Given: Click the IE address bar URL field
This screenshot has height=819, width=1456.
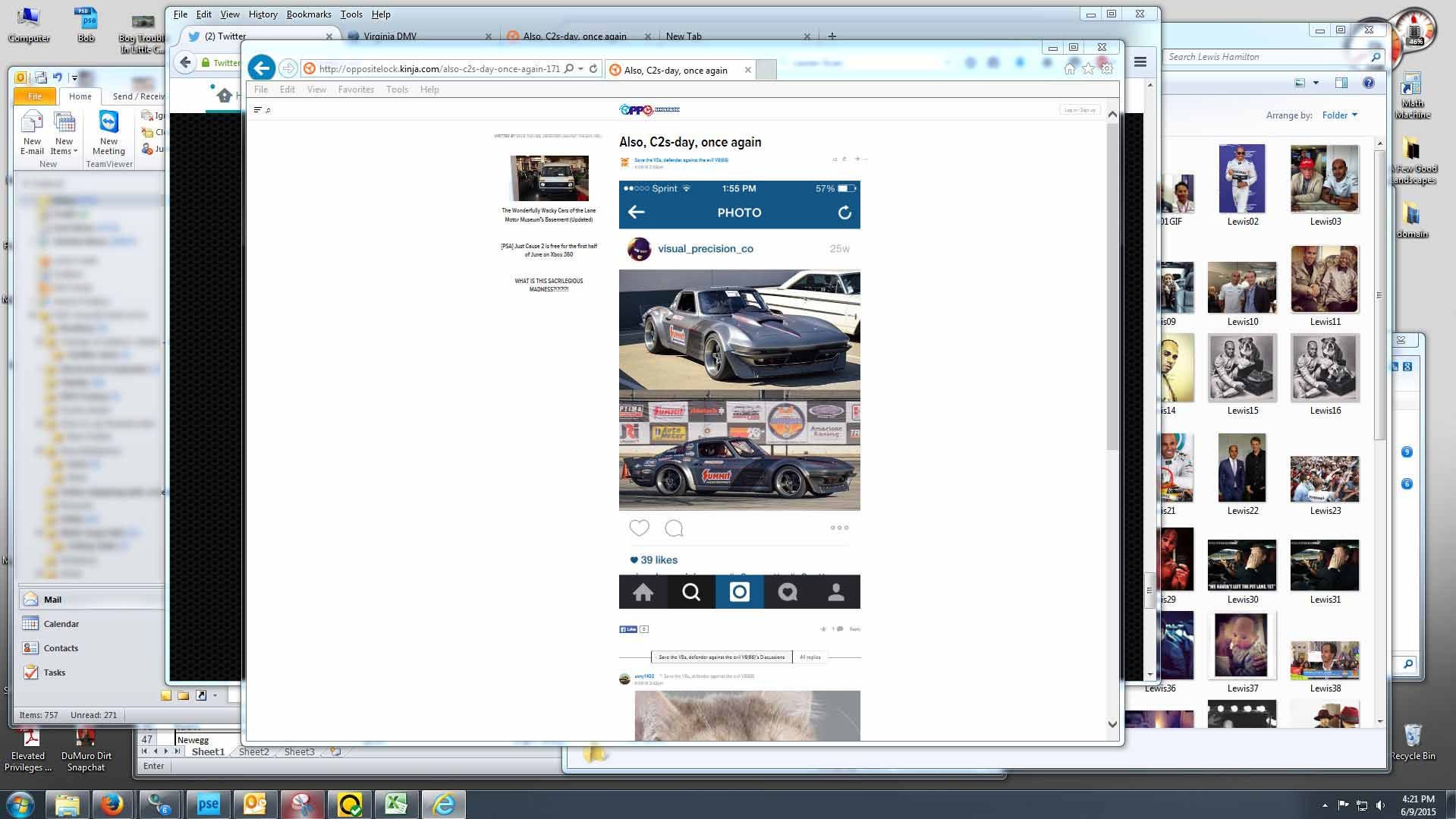Looking at the screenshot, I should coord(439,69).
